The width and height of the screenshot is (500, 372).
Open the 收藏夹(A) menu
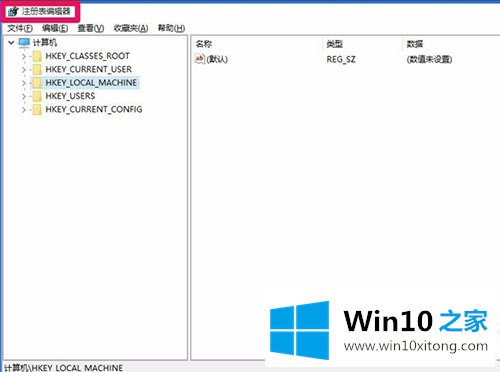tap(131, 28)
